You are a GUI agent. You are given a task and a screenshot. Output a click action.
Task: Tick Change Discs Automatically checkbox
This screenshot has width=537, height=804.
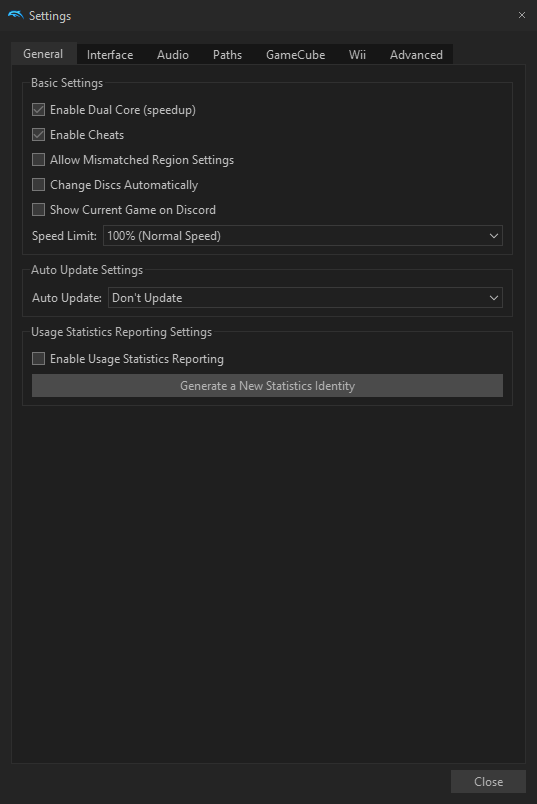tap(38, 185)
